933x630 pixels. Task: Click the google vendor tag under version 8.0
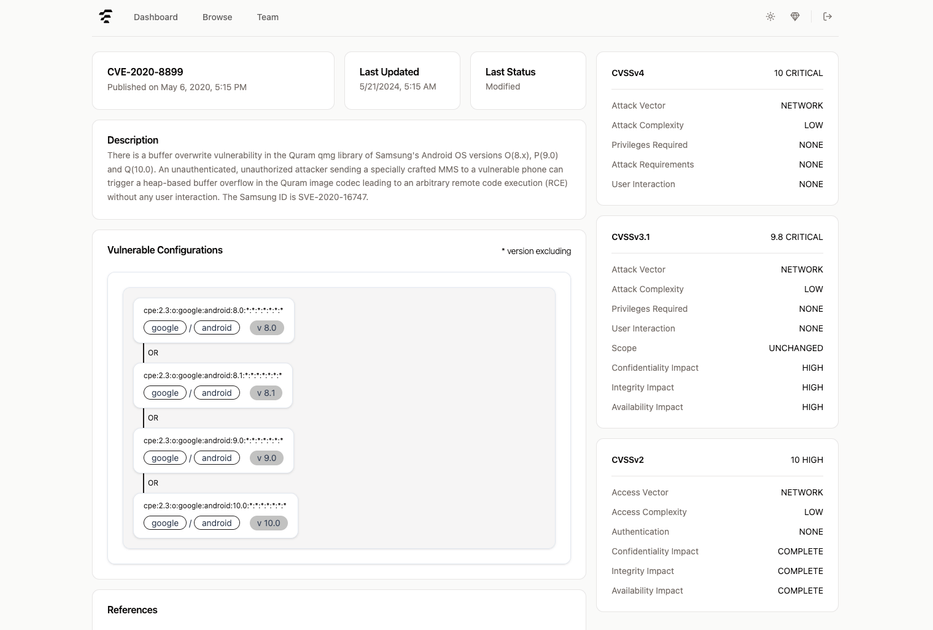tap(164, 327)
